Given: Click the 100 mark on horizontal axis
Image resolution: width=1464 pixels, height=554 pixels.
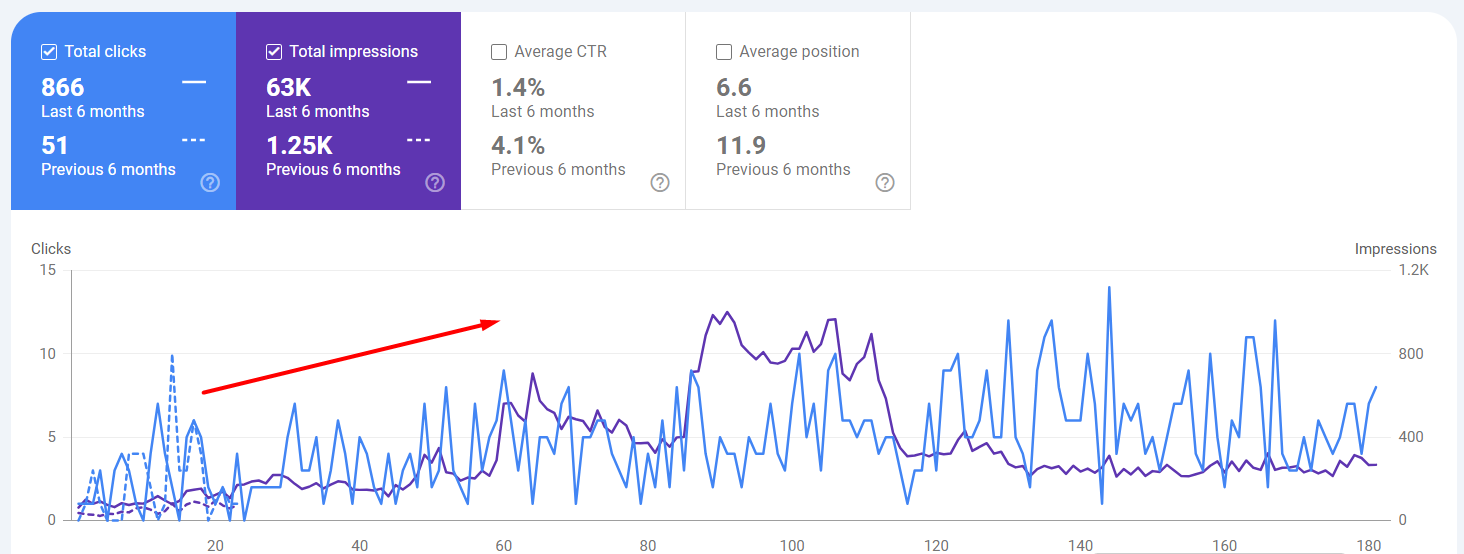Looking at the screenshot, I should coord(792,546).
